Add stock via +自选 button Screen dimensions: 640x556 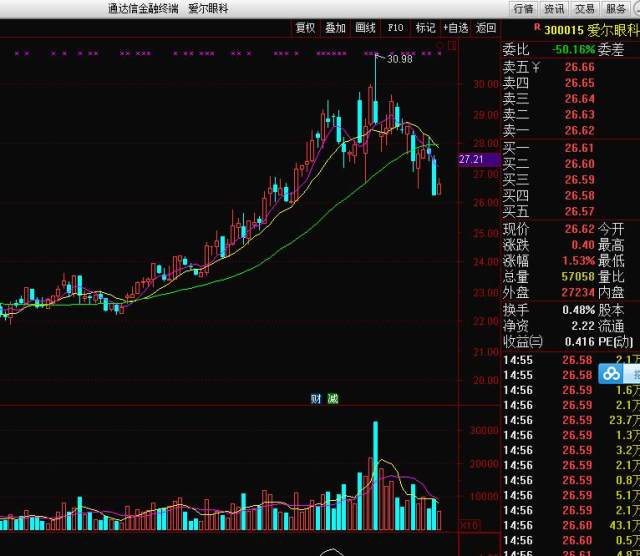point(455,28)
